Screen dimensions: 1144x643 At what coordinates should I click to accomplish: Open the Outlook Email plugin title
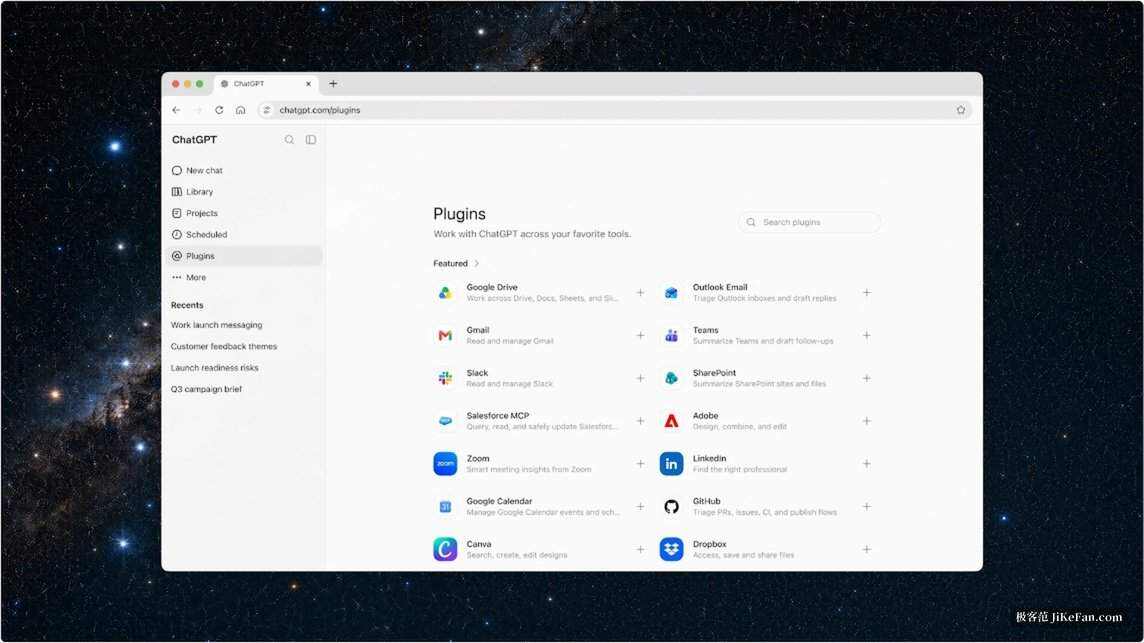click(719, 288)
